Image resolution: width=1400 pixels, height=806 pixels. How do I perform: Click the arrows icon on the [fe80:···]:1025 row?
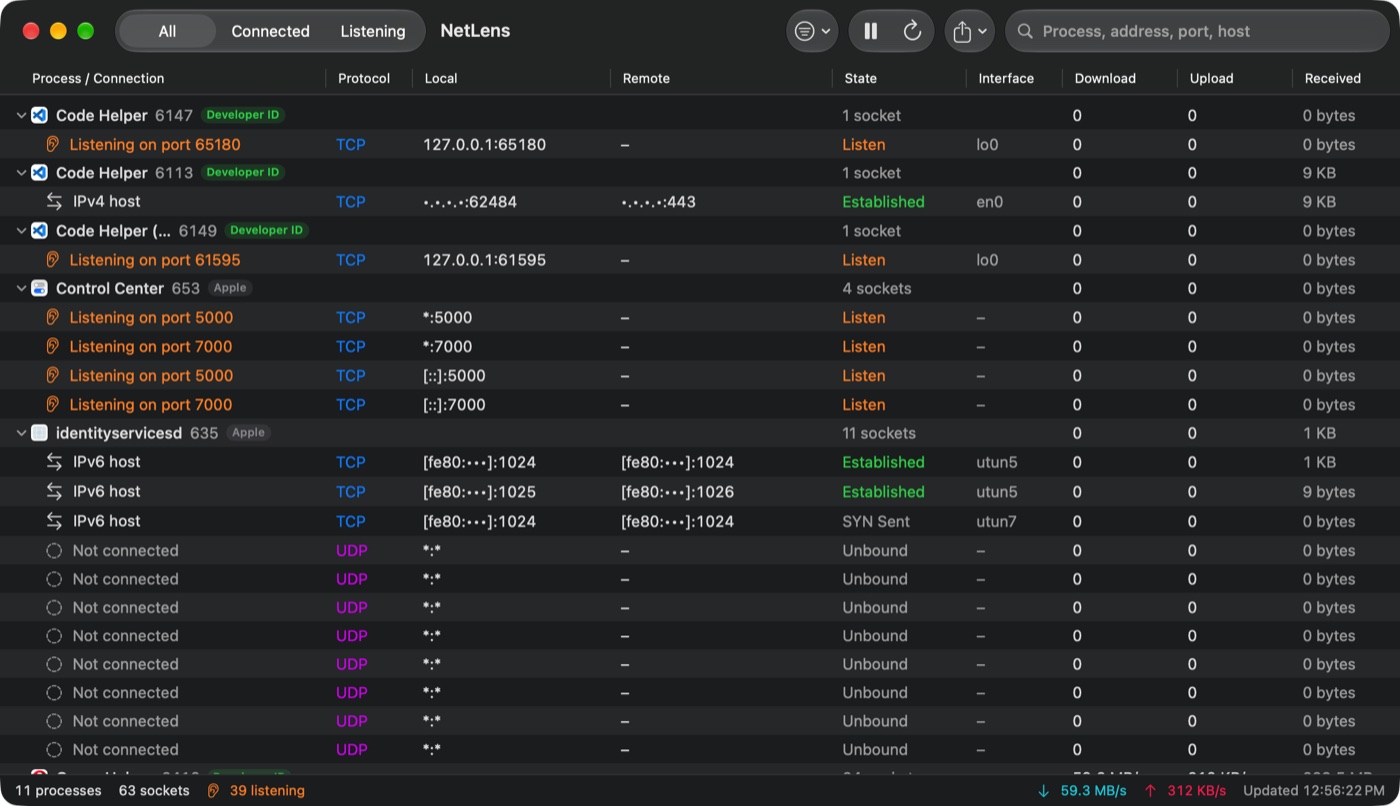(54, 491)
